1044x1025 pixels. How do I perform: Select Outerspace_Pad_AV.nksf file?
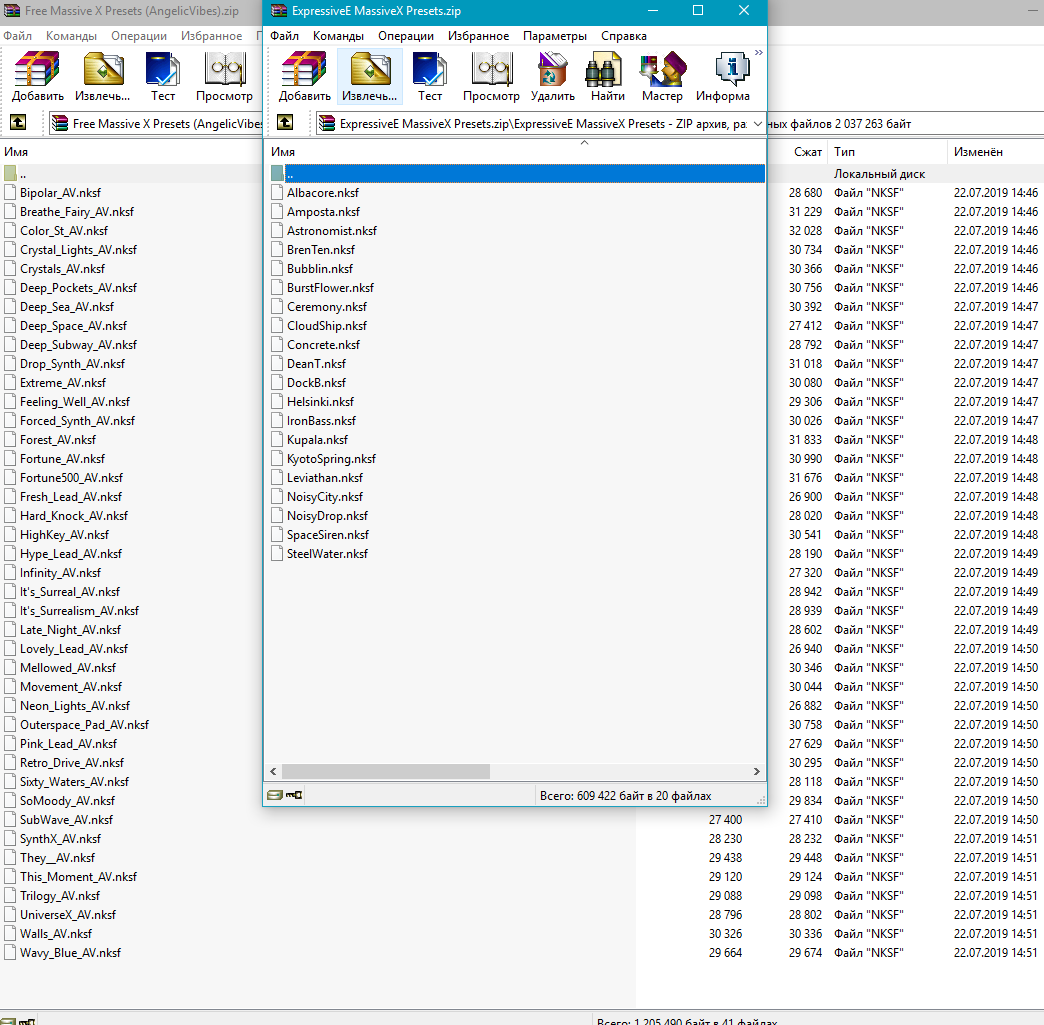point(84,725)
